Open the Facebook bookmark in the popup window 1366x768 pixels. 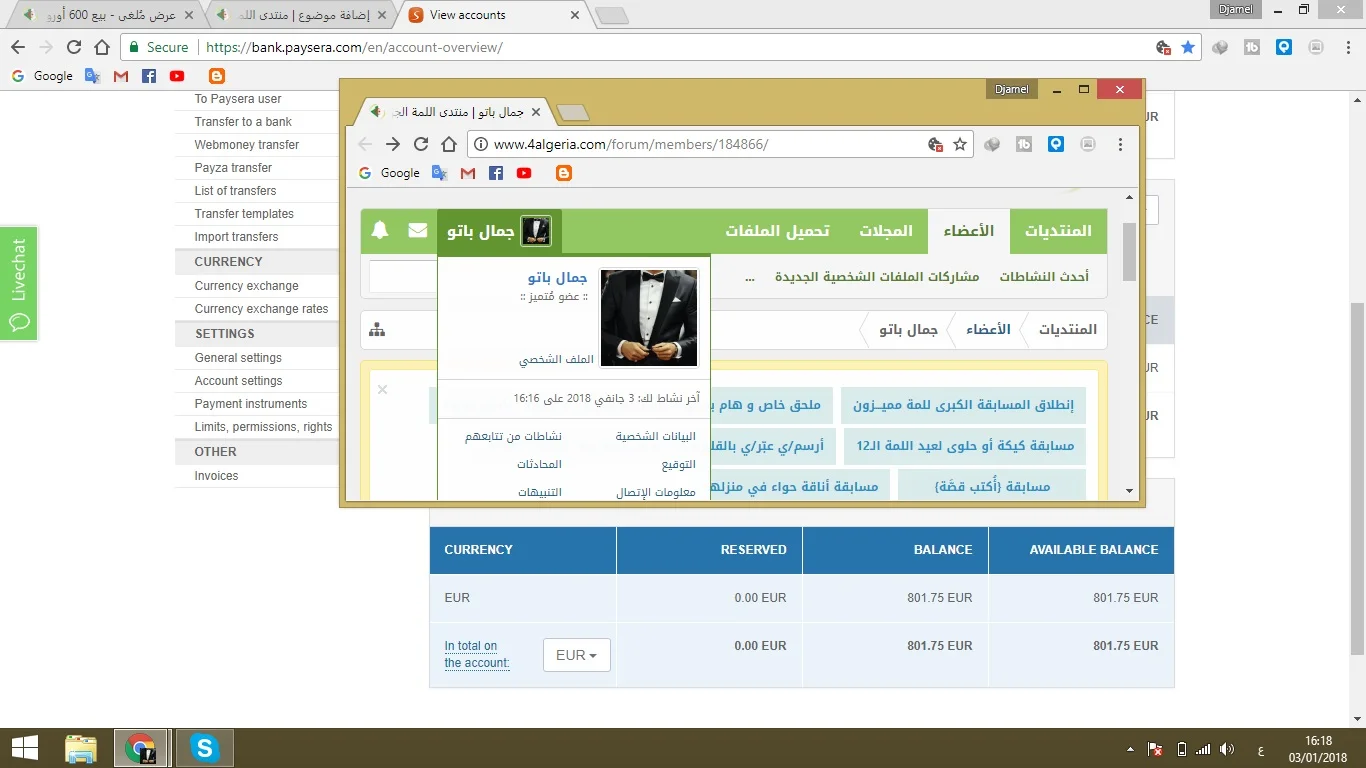coord(496,173)
